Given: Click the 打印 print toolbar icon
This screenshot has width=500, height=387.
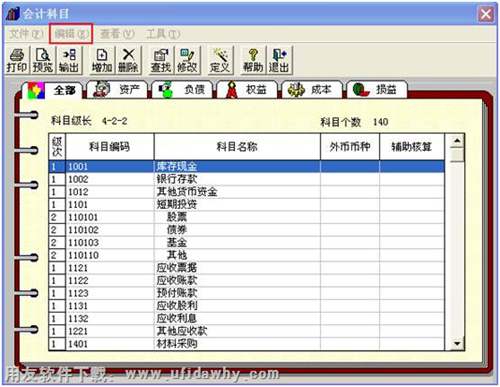Looking at the screenshot, I should [x=17, y=60].
